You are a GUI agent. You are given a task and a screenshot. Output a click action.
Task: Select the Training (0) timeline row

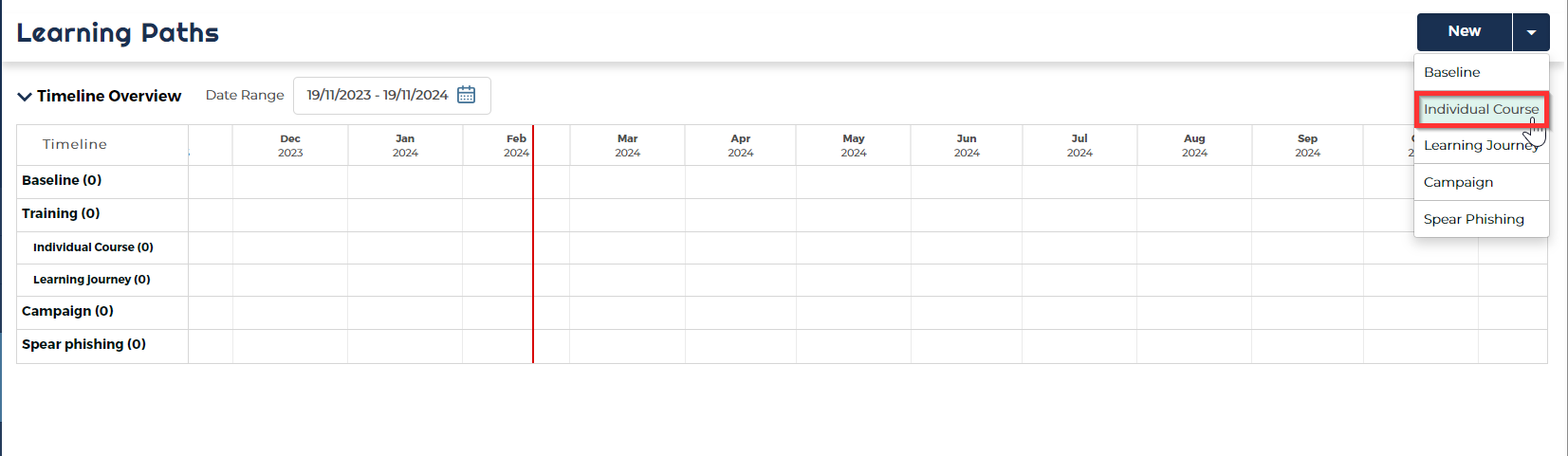61,213
